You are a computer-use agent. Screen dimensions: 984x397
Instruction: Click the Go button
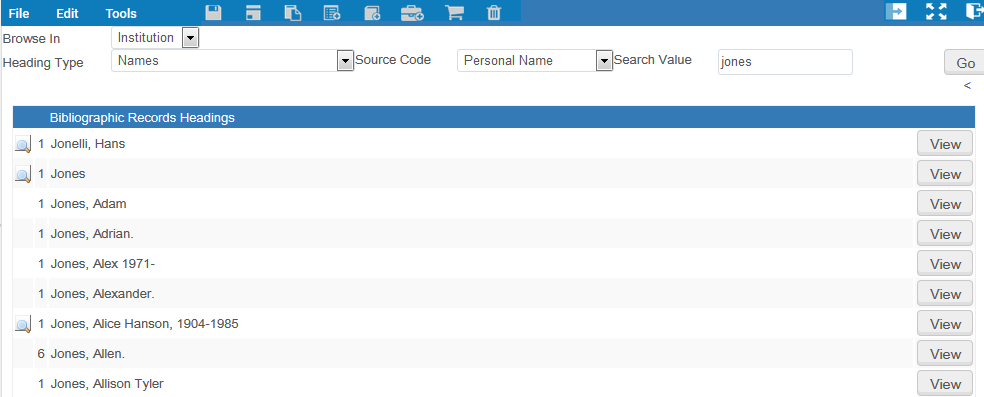965,63
